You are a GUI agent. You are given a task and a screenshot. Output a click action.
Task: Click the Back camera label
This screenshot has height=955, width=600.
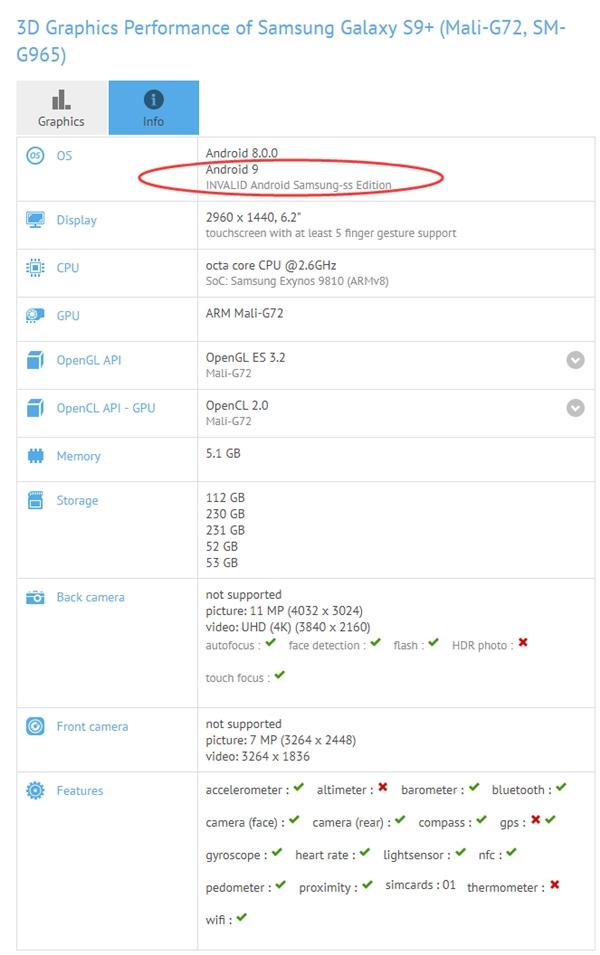pos(90,597)
